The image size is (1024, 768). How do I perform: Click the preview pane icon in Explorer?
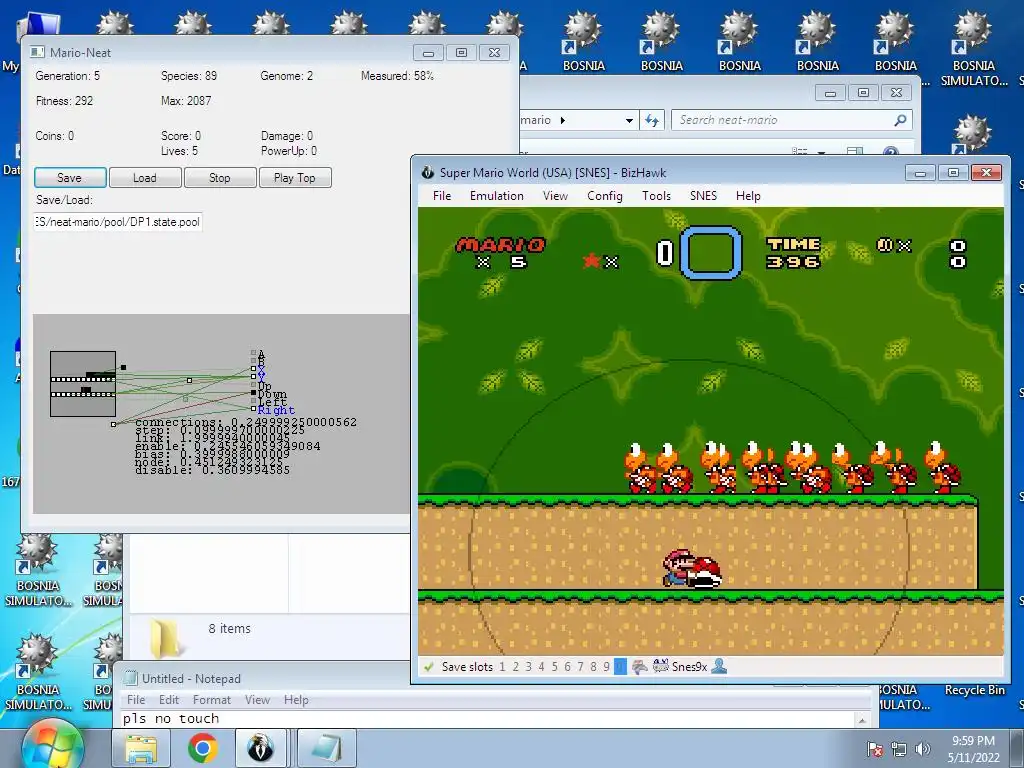click(854, 152)
